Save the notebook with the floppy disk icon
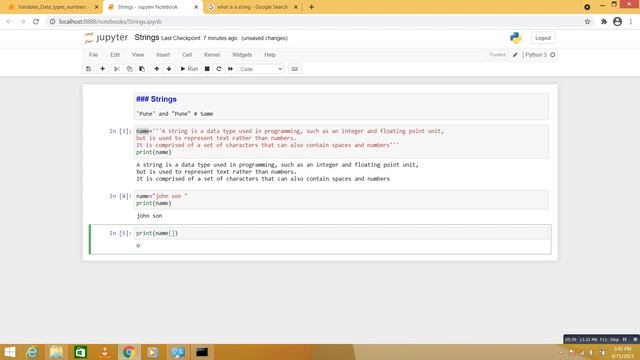This screenshot has height=360, width=640. [89, 69]
